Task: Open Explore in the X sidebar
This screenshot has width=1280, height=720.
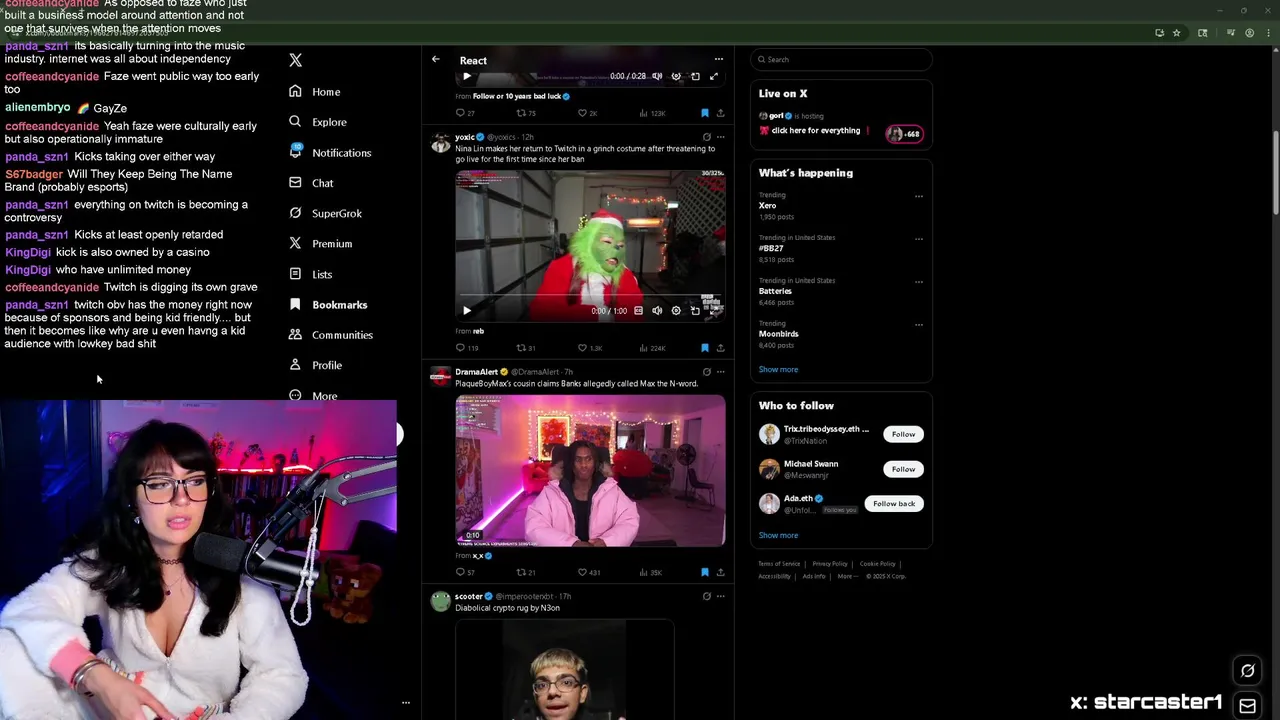Action: click(318, 122)
